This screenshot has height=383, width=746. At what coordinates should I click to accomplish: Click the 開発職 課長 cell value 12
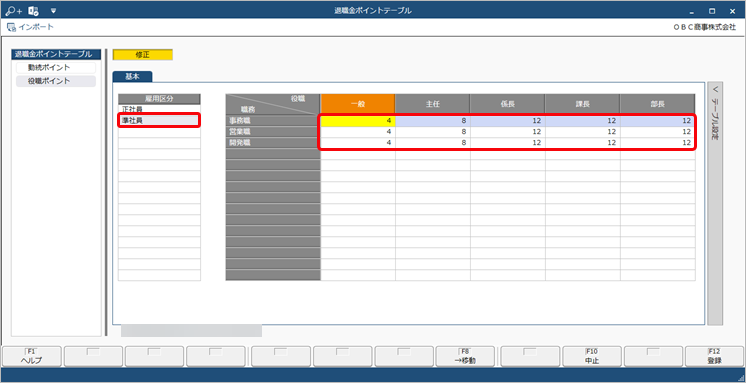coord(582,142)
